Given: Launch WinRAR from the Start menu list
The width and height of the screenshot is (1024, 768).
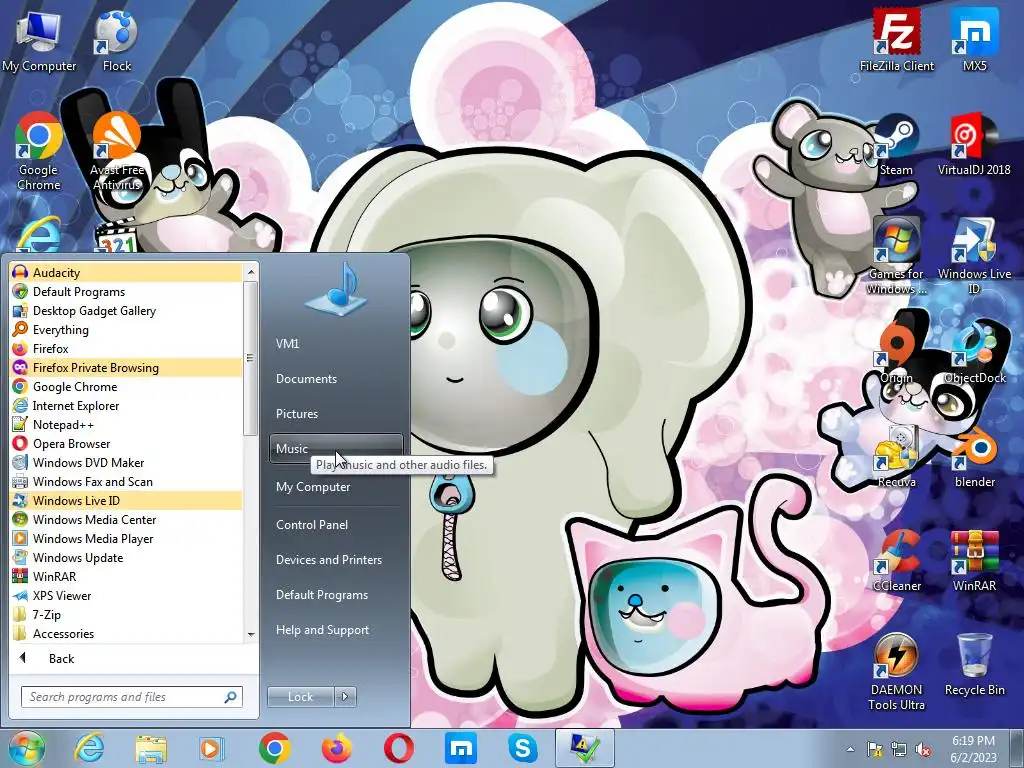Looking at the screenshot, I should click(126, 576).
